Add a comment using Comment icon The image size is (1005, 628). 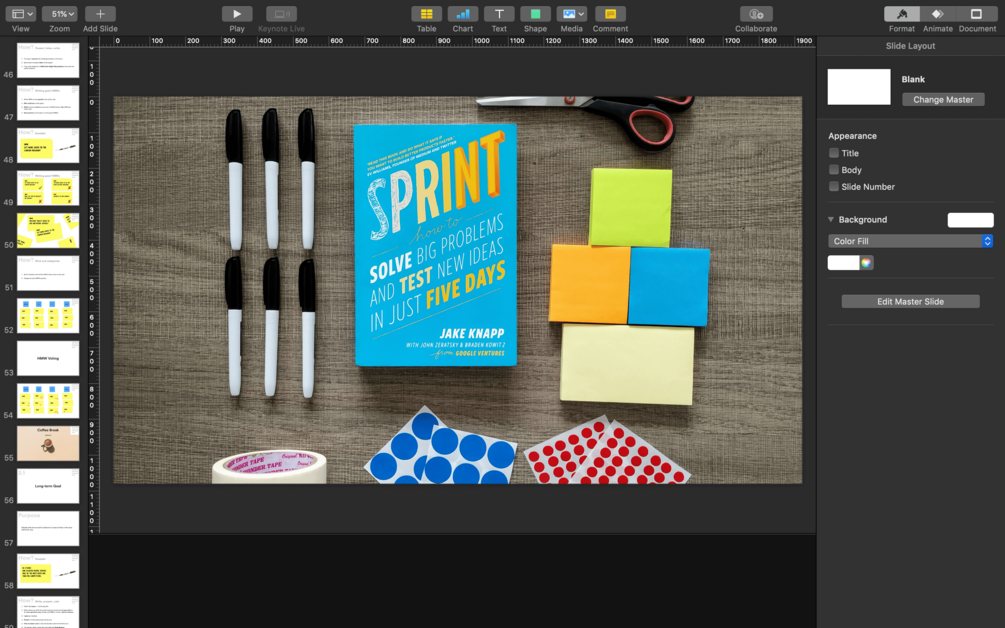click(x=610, y=14)
